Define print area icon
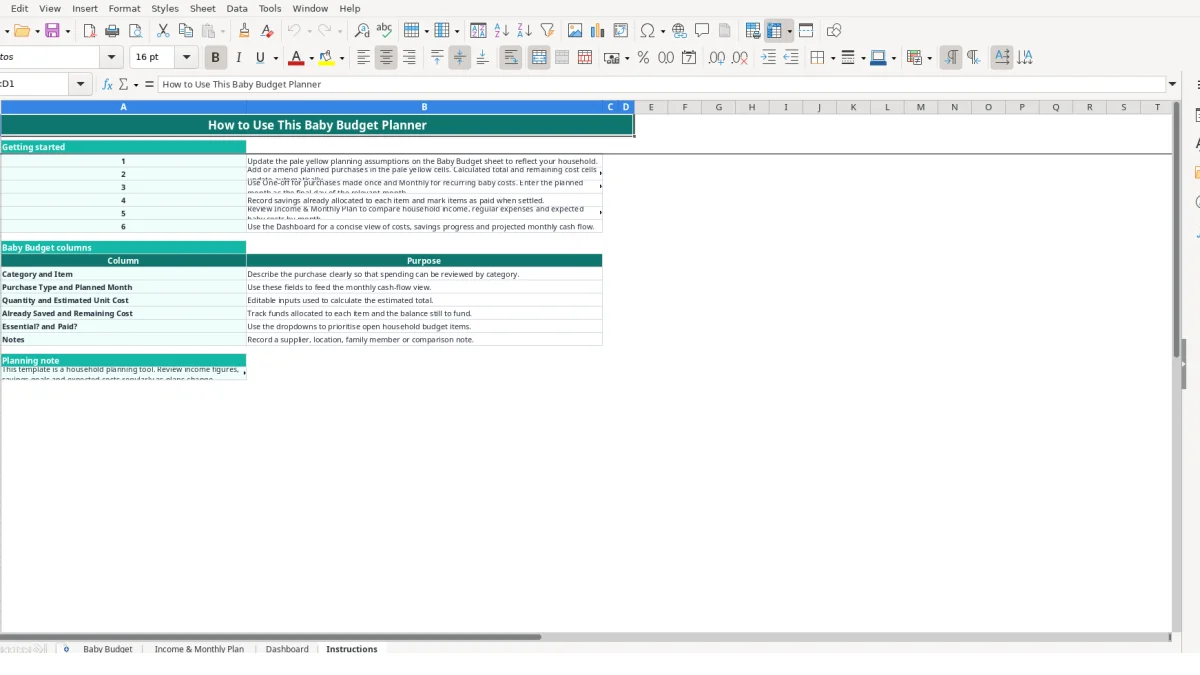The width and height of the screenshot is (1200, 675). coord(753,31)
